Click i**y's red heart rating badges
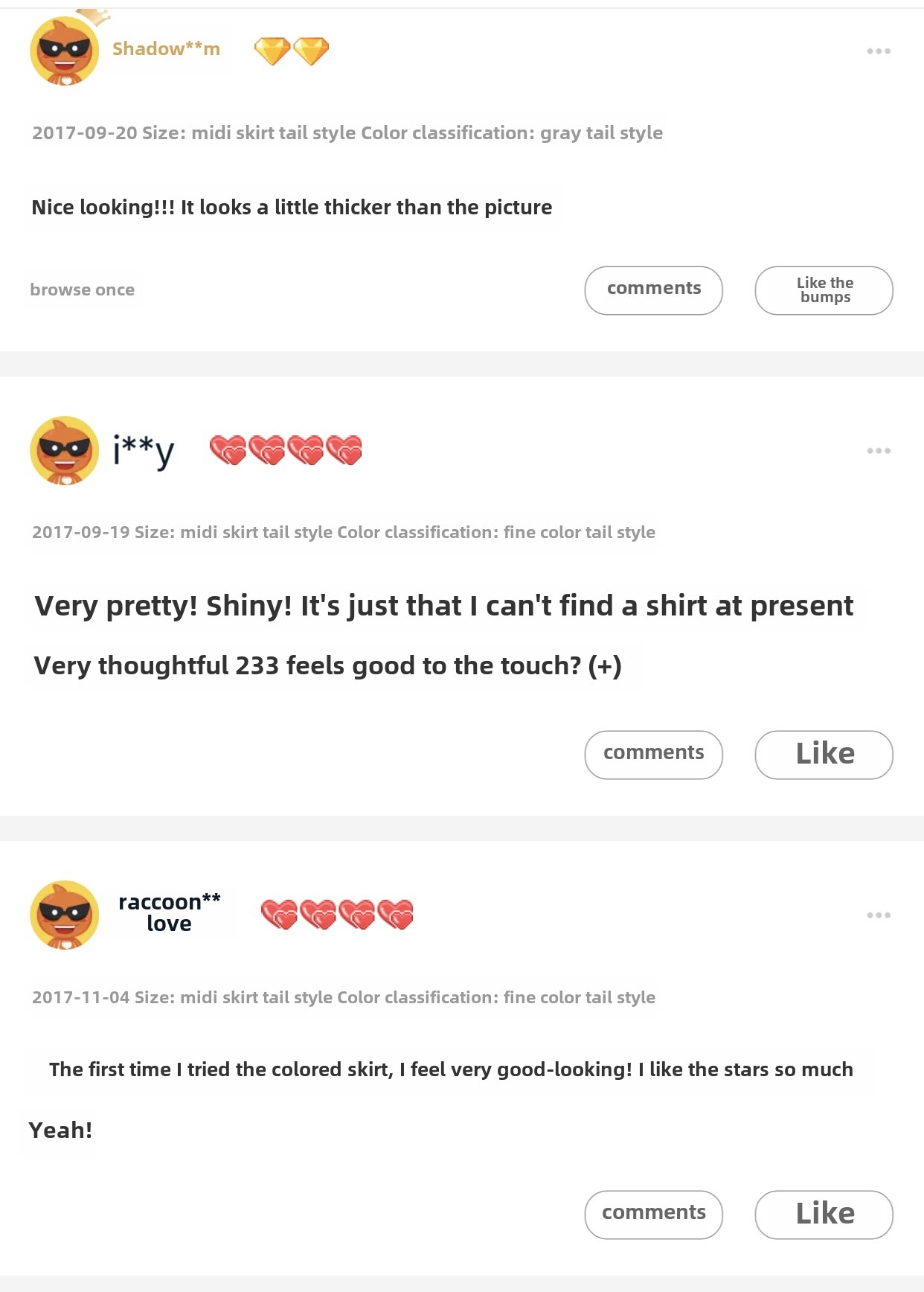Viewport: 924px width, 1292px height. pos(286,450)
